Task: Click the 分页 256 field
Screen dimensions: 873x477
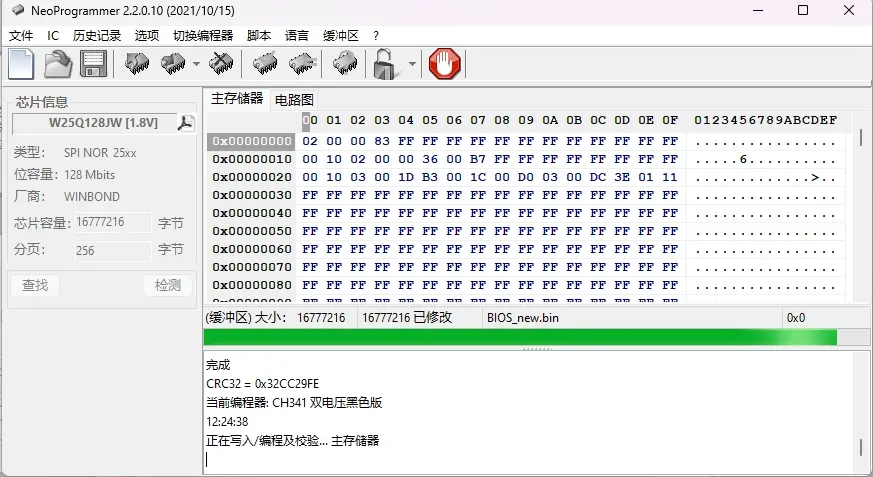Action: tap(112, 250)
